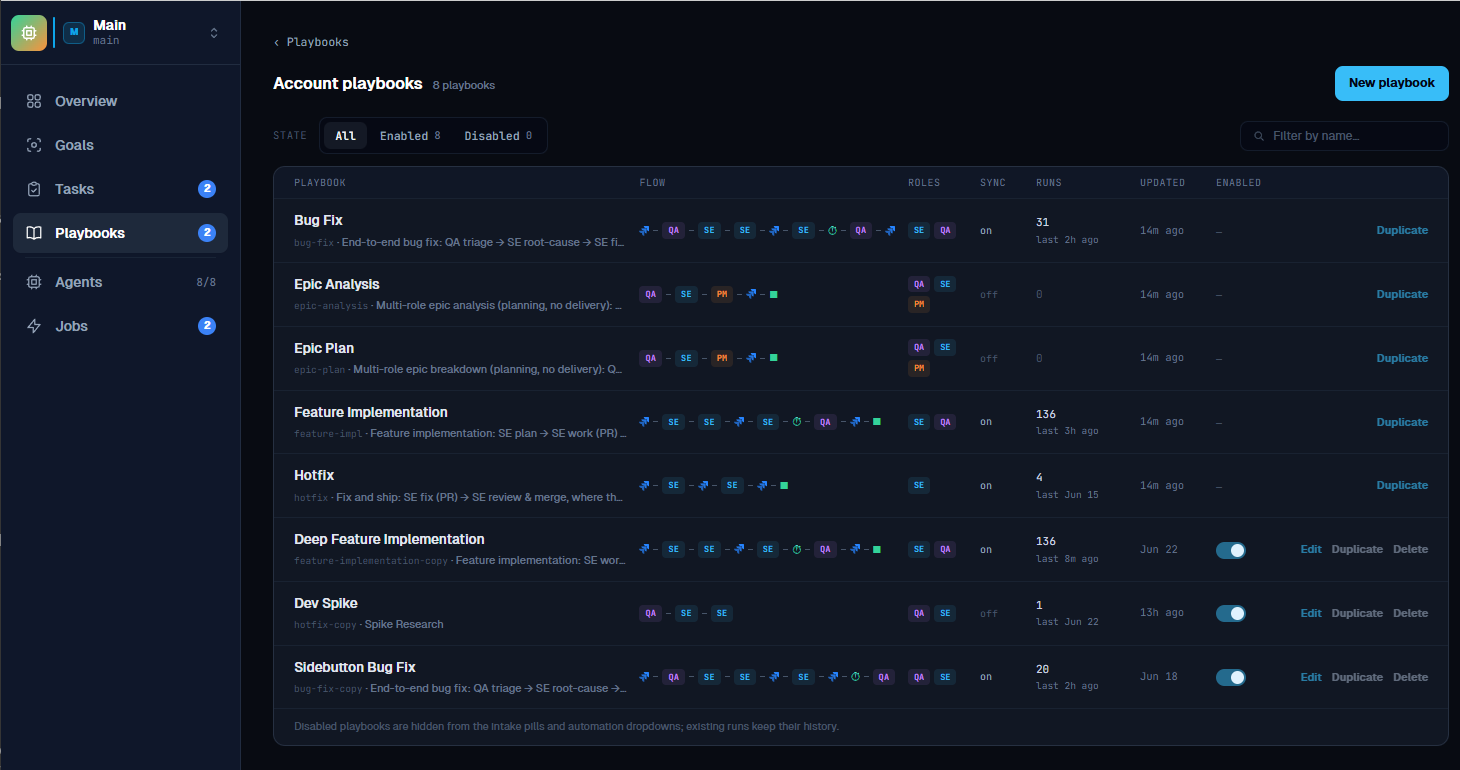Click the 8/8 Agents count
The height and width of the screenshot is (770, 1460).
coord(206,282)
